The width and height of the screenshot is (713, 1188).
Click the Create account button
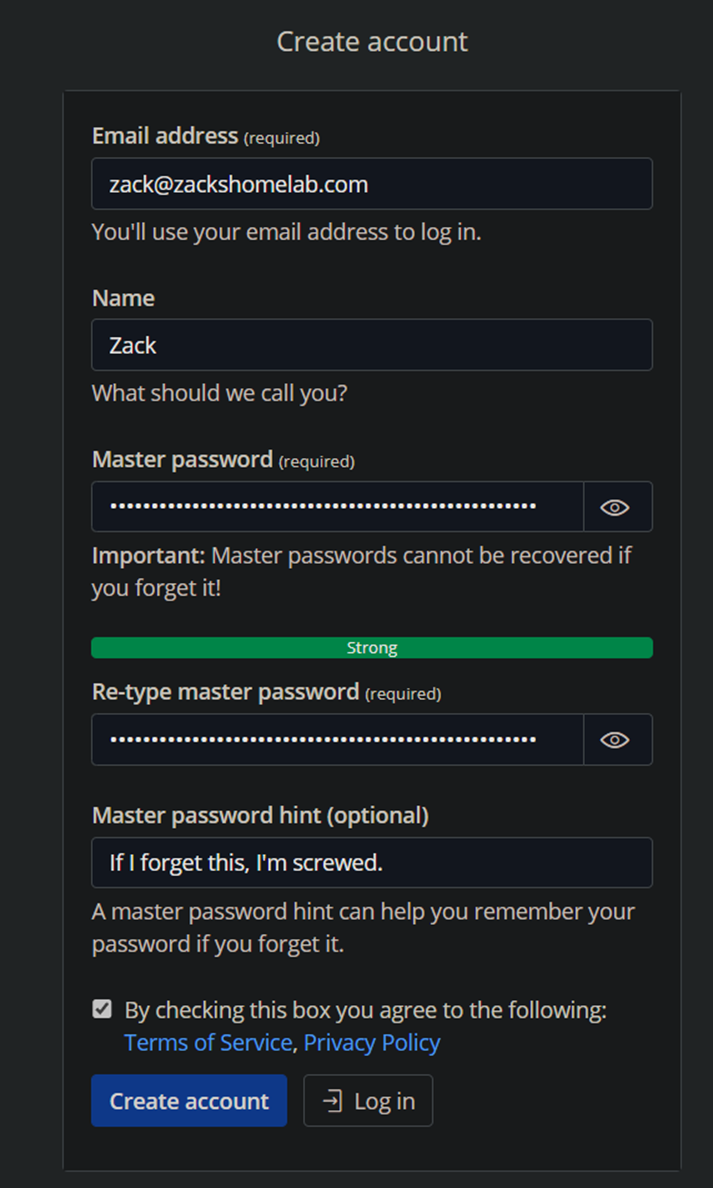(x=189, y=1101)
